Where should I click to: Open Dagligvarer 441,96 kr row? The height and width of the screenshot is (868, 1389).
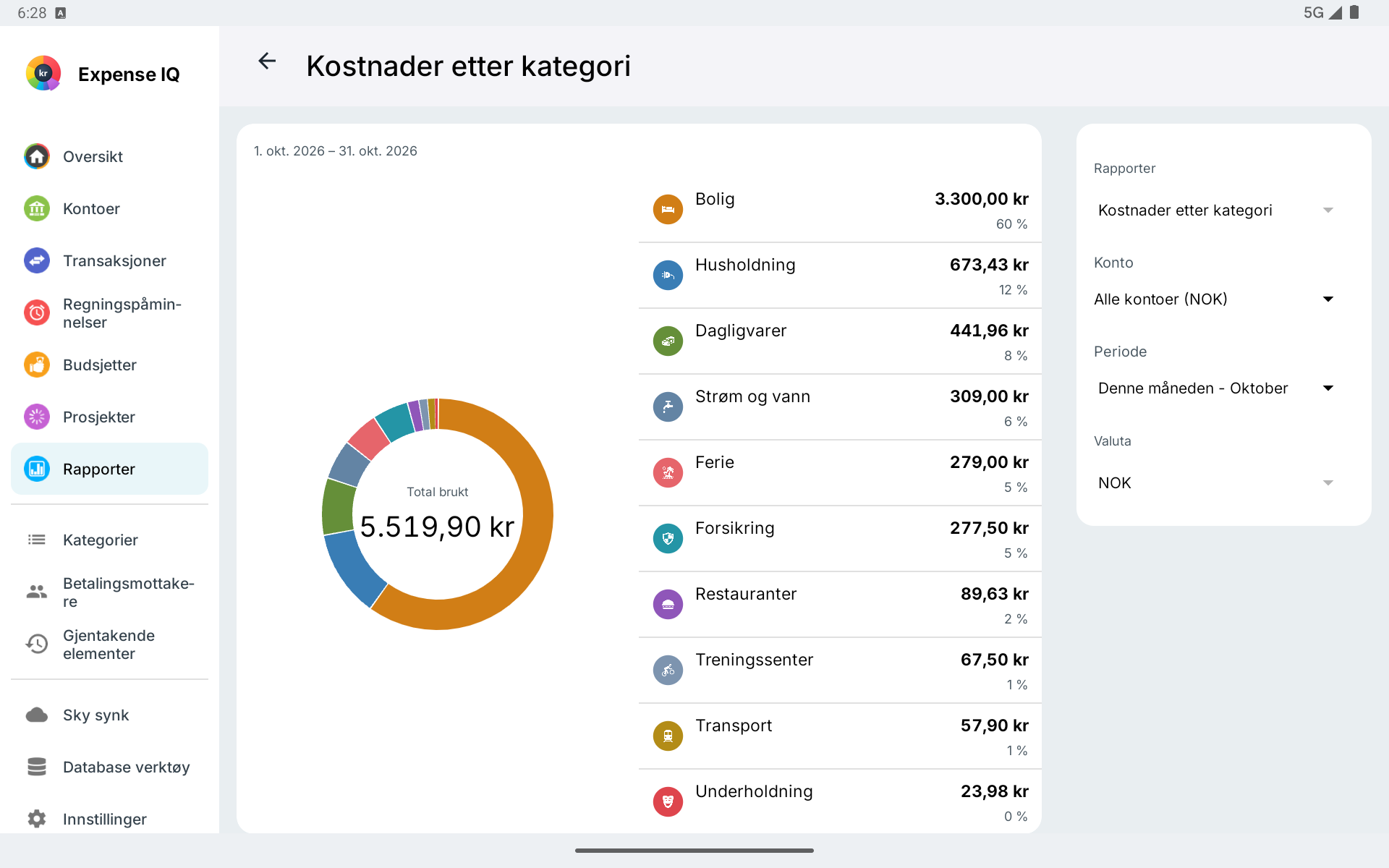(x=840, y=341)
